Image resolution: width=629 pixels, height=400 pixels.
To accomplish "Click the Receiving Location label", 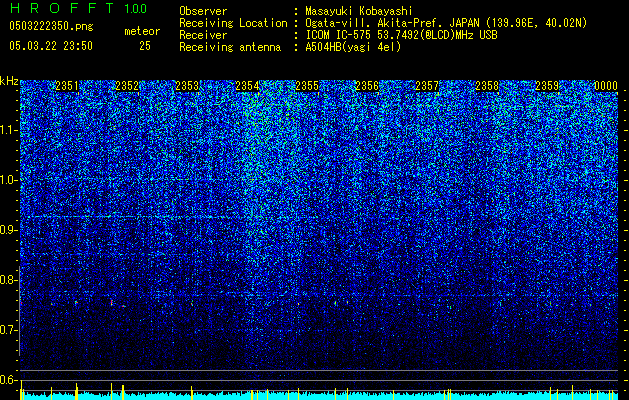I will point(233,23).
